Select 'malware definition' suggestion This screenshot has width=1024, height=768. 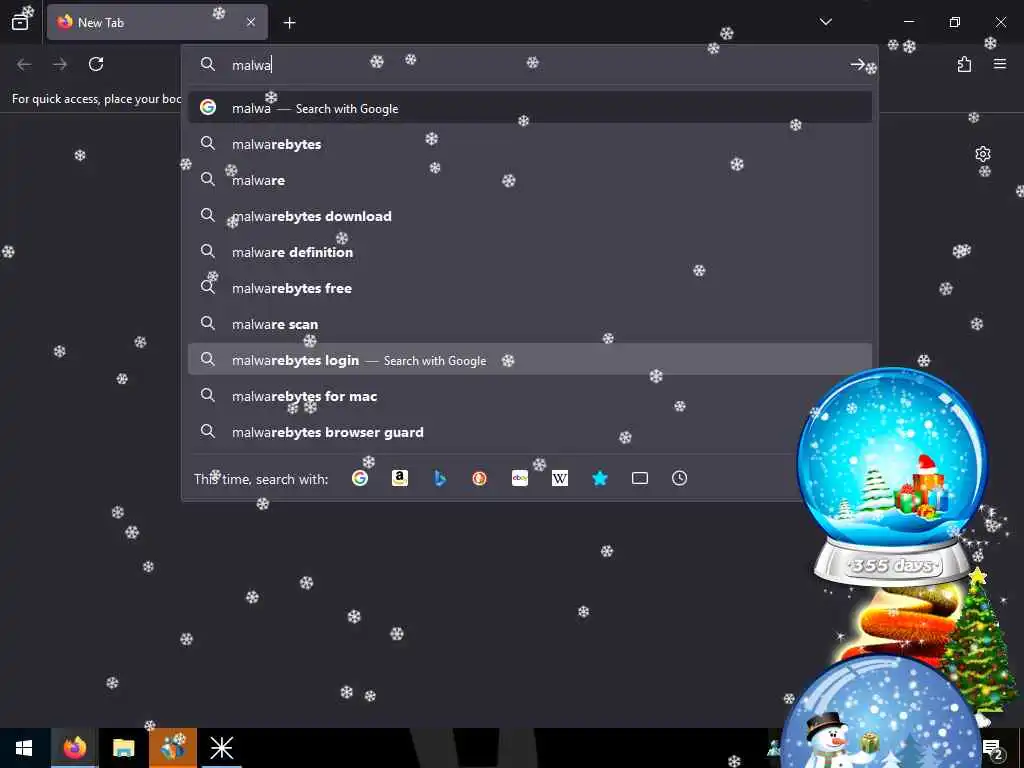(x=530, y=251)
